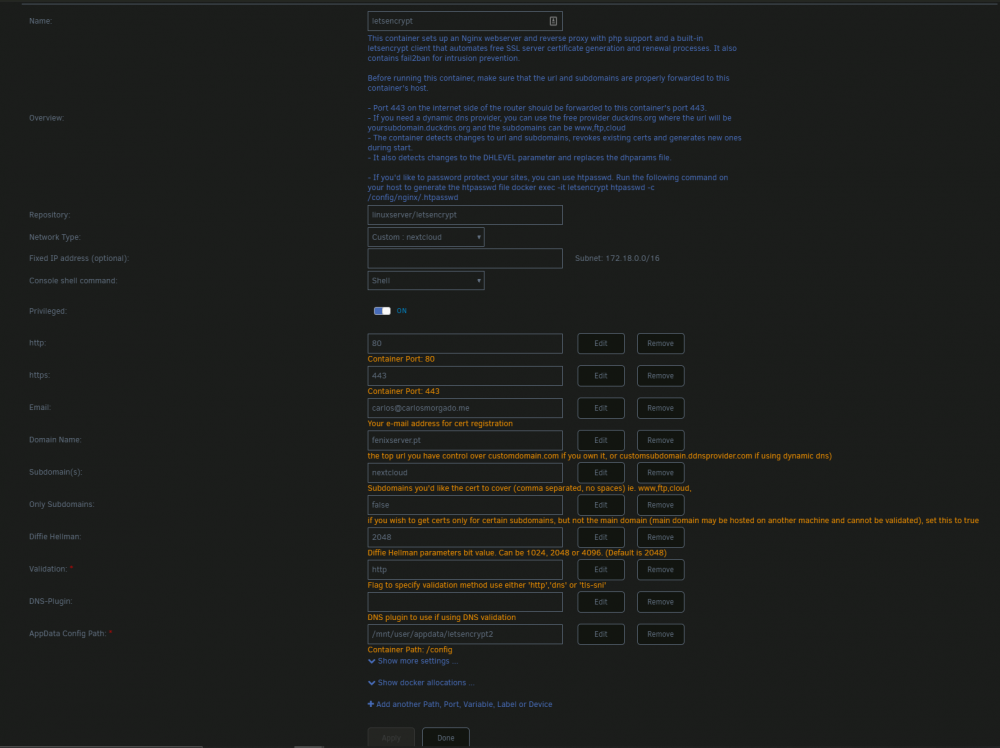The width and height of the screenshot is (1000, 748).
Task: Toggle the Privileged switch off
Action: coord(382,311)
